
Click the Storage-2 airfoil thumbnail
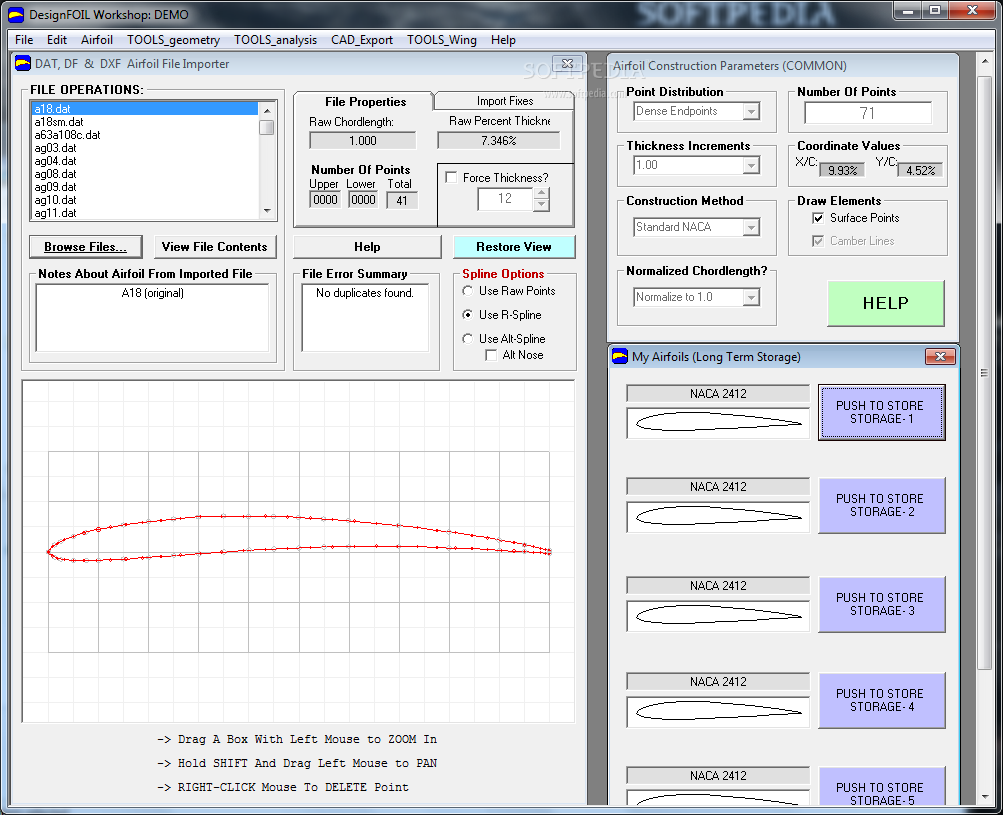point(718,516)
